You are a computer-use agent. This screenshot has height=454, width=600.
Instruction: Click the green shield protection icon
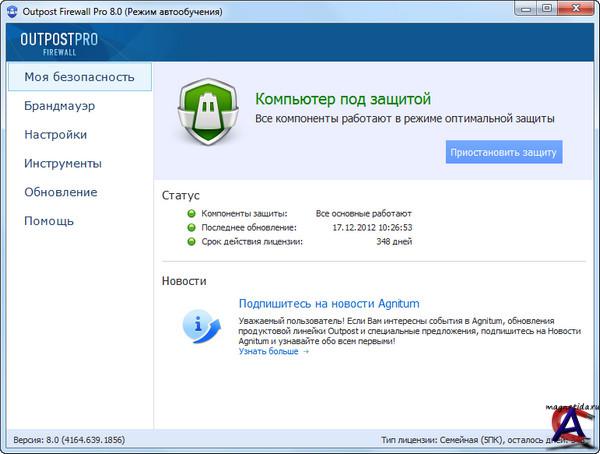click(x=207, y=111)
